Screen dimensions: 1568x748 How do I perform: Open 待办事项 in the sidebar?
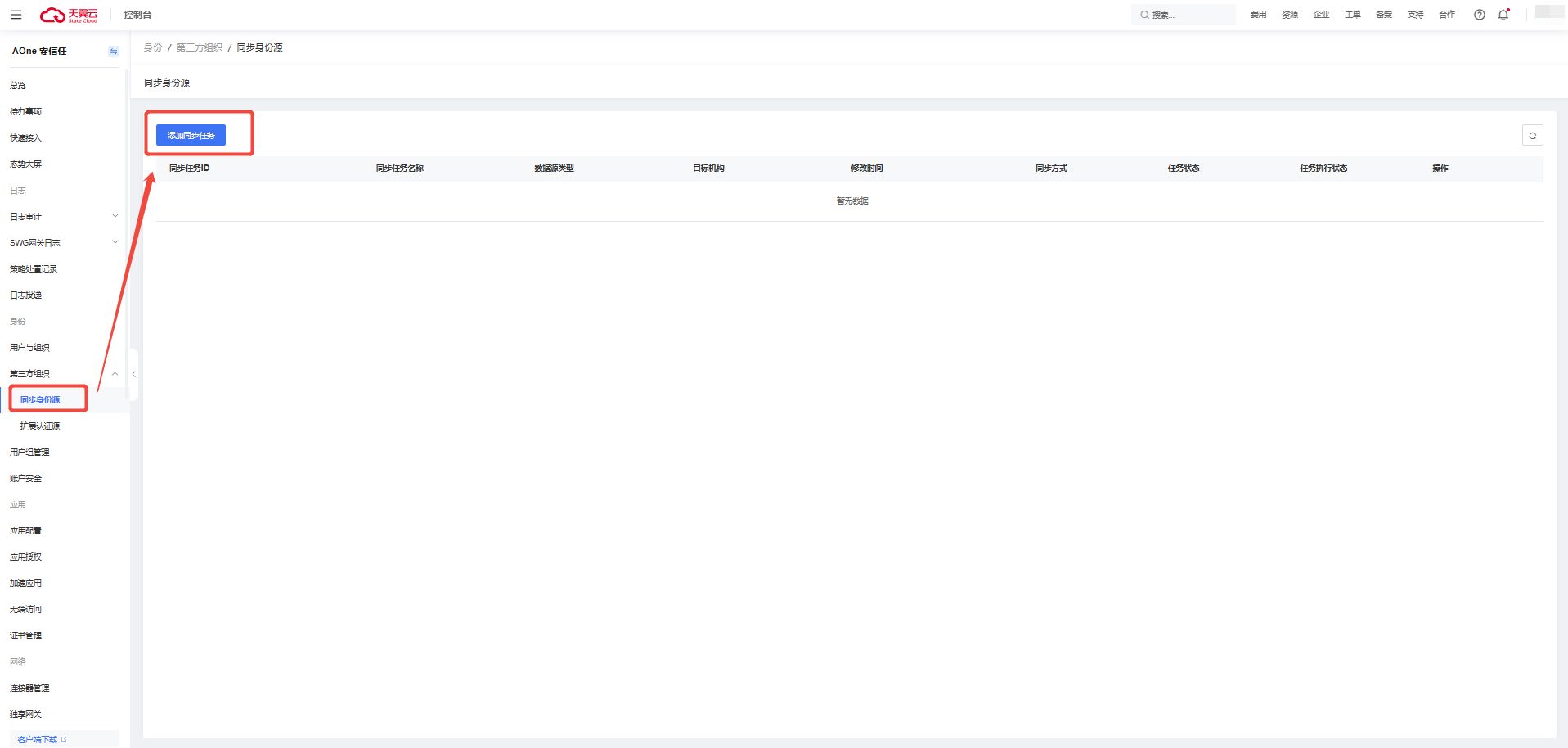pyautogui.click(x=25, y=111)
